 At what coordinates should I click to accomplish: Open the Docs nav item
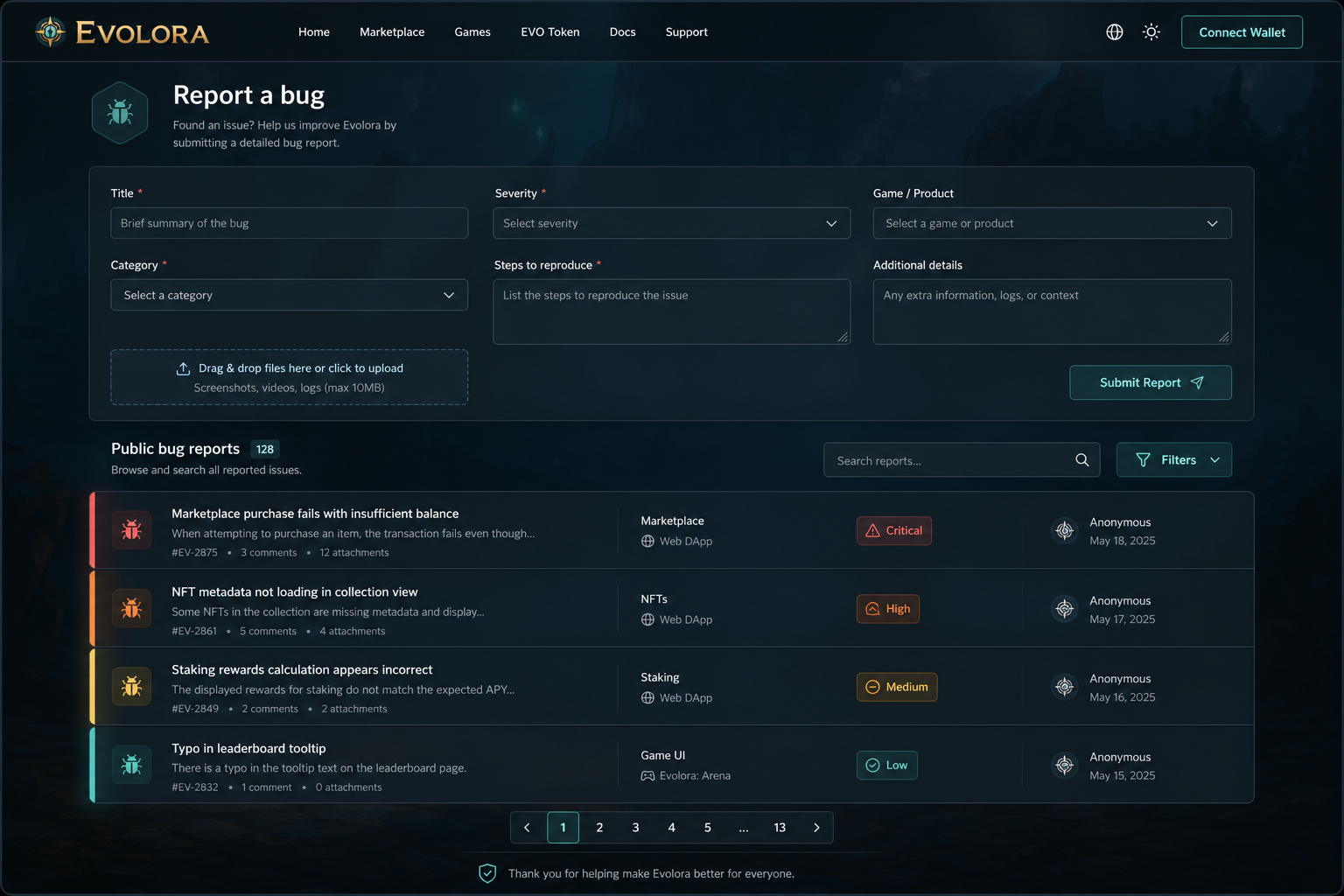pos(623,31)
